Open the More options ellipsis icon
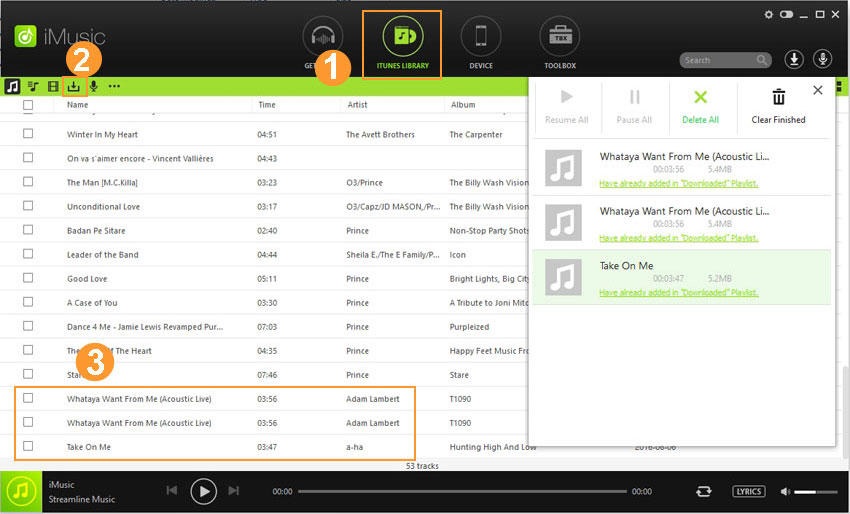Screen dimensions: 850x514 coord(114,86)
